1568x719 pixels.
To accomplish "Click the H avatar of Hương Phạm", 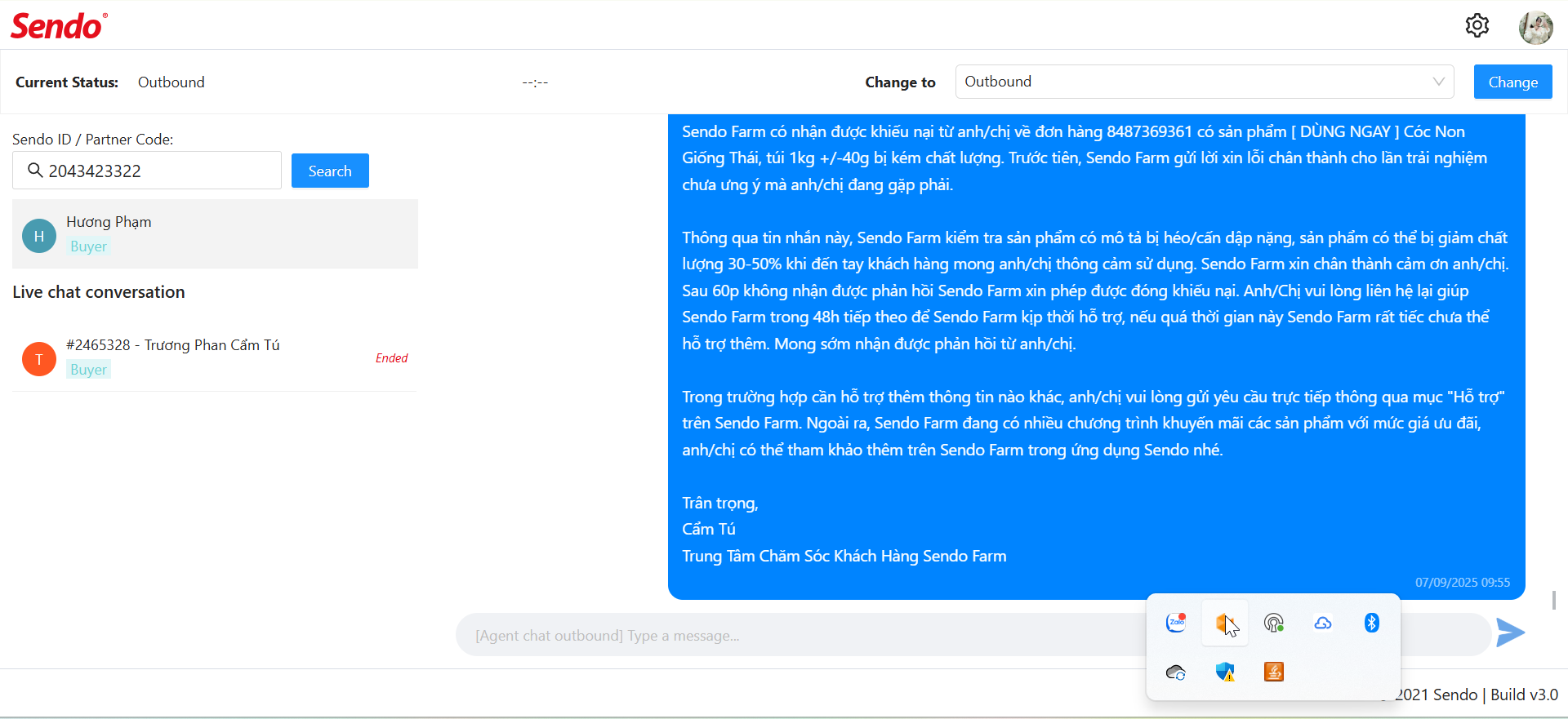I will (x=39, y=236).
